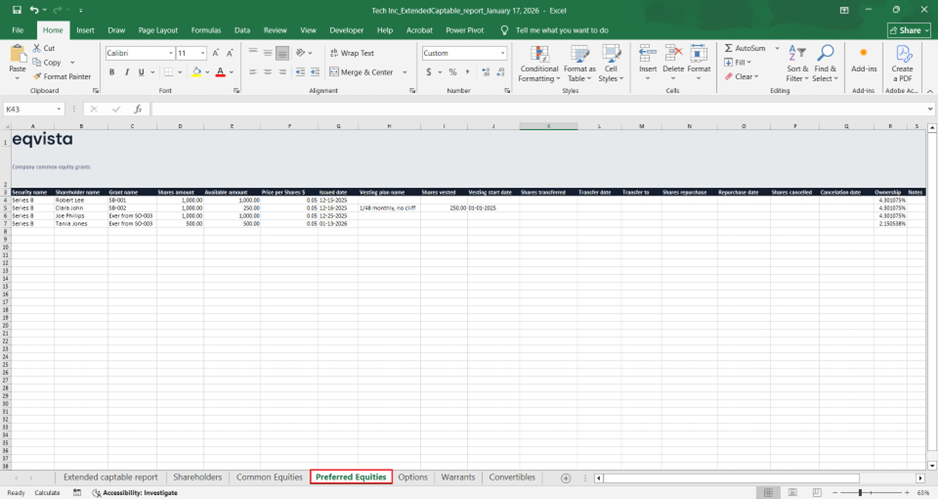This screenshot has height=499, width=938.
Task: Open the Shareholders sheet tab
Action: click(197, 477)
